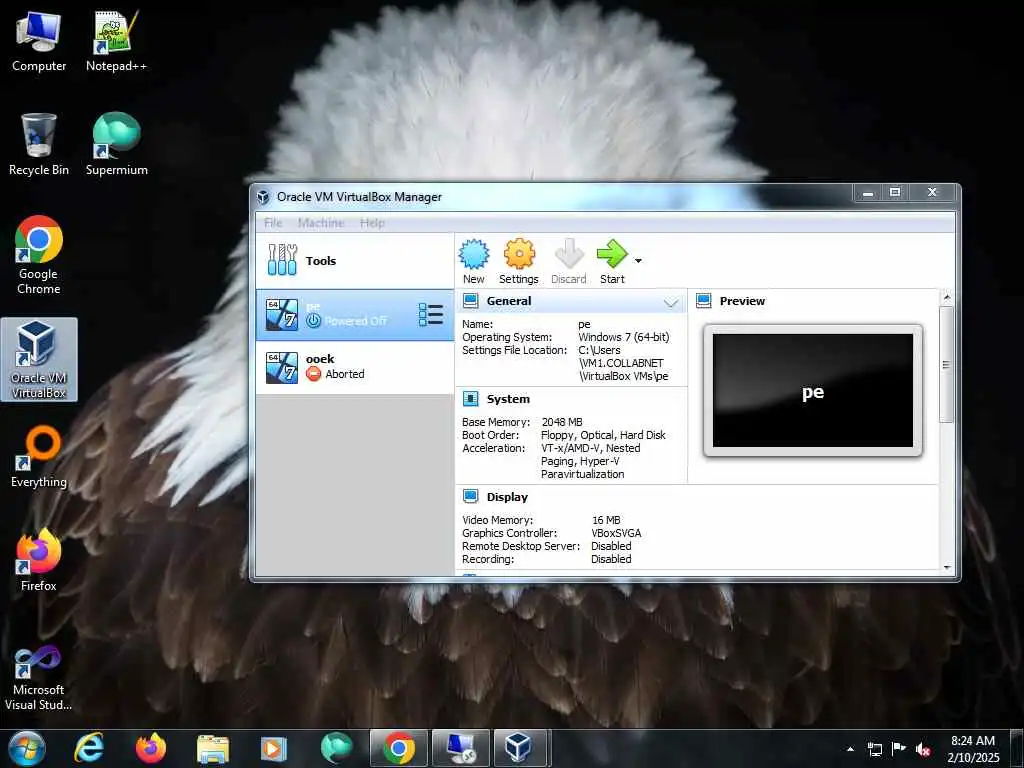This screenshot has height=768, width=1024.
Task: Click the pe preview thumbnail
Action: (812, 391)
